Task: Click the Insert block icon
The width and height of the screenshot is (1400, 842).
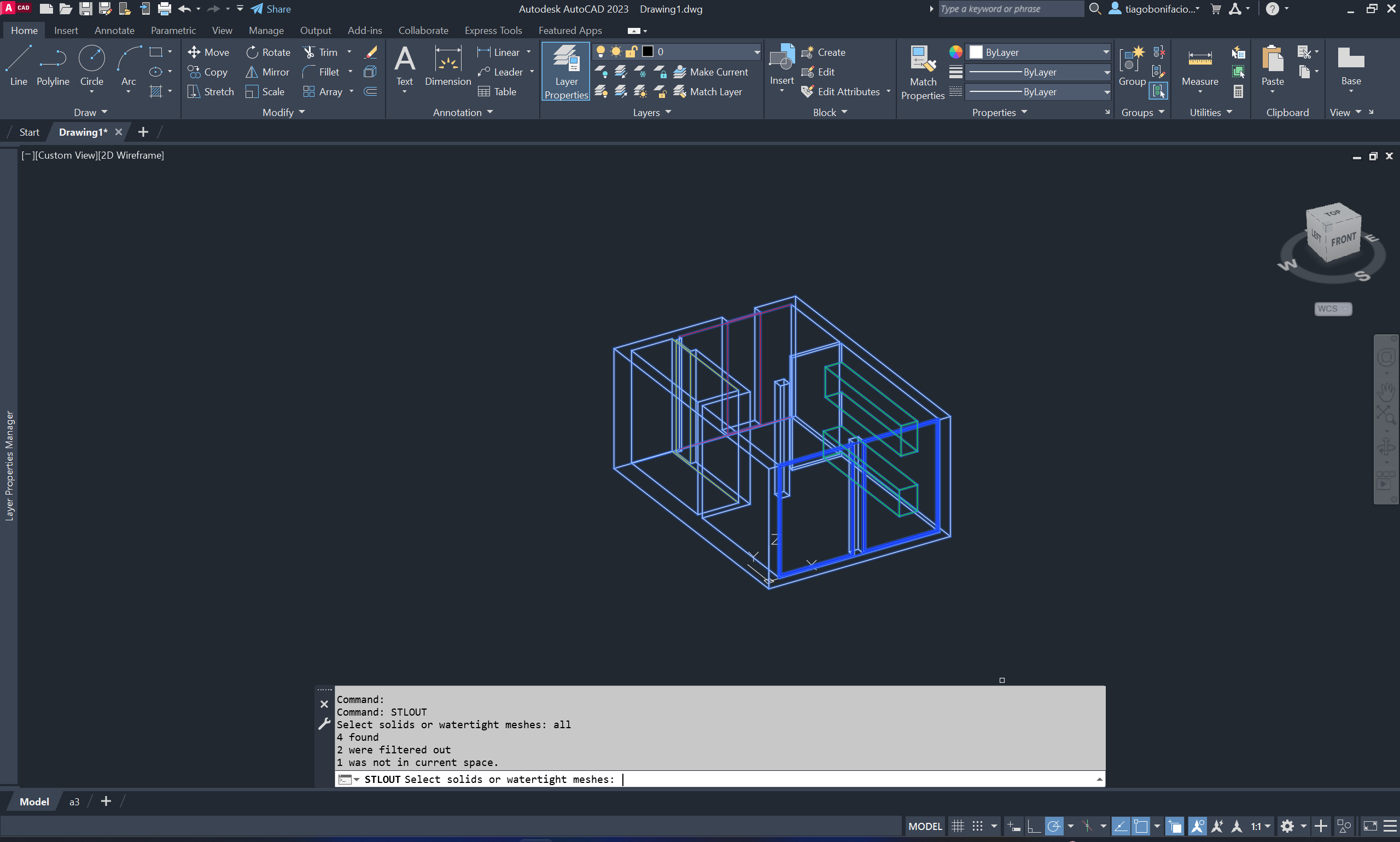Action: [781, 59]
